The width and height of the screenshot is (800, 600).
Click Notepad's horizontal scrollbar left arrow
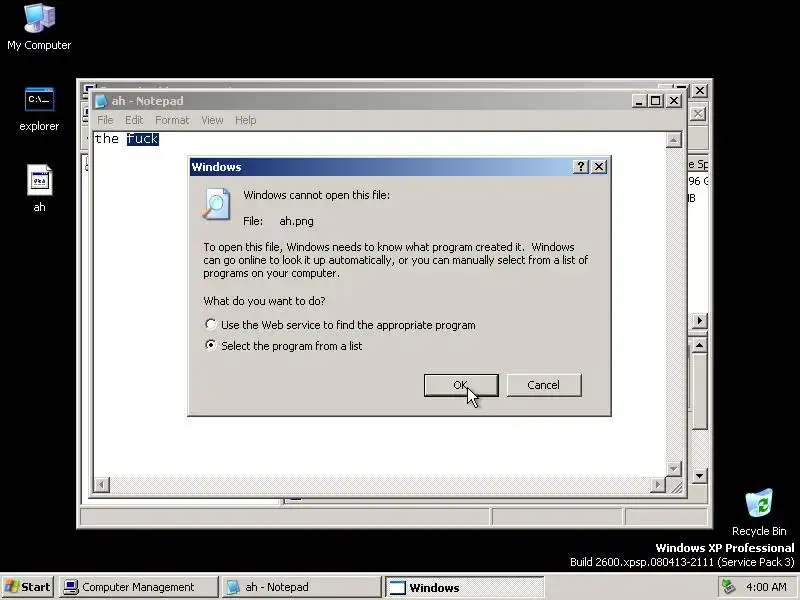tap(102, 484)
